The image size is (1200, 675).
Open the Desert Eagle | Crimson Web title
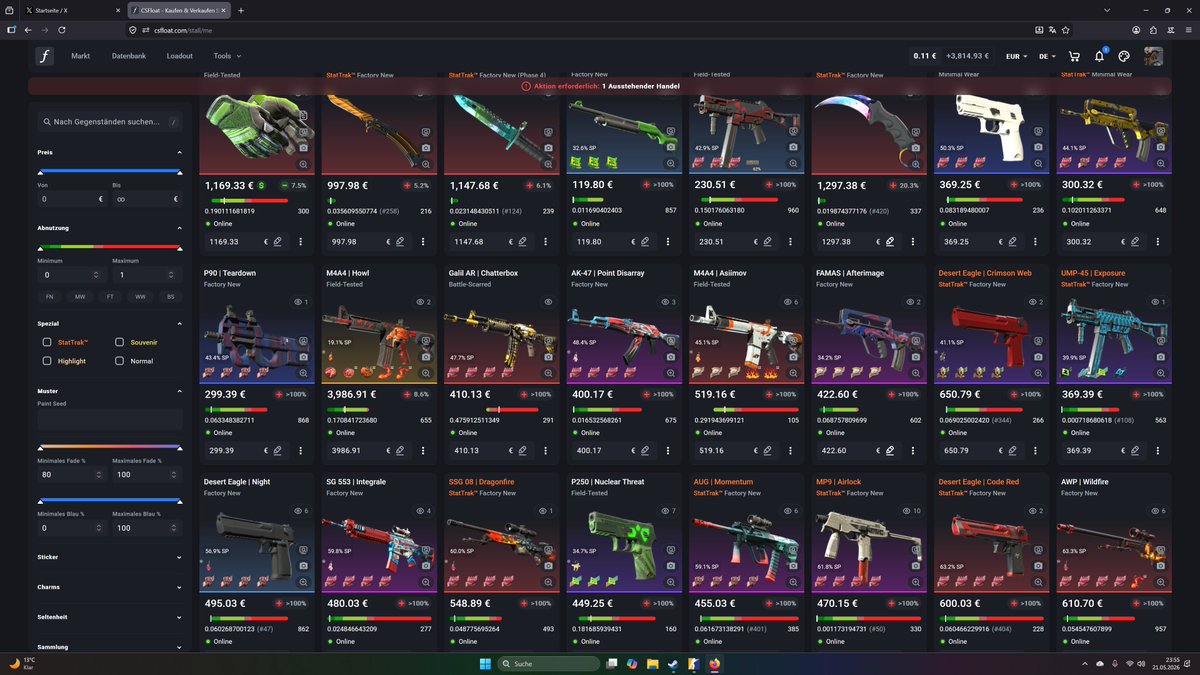coord(987,273)
